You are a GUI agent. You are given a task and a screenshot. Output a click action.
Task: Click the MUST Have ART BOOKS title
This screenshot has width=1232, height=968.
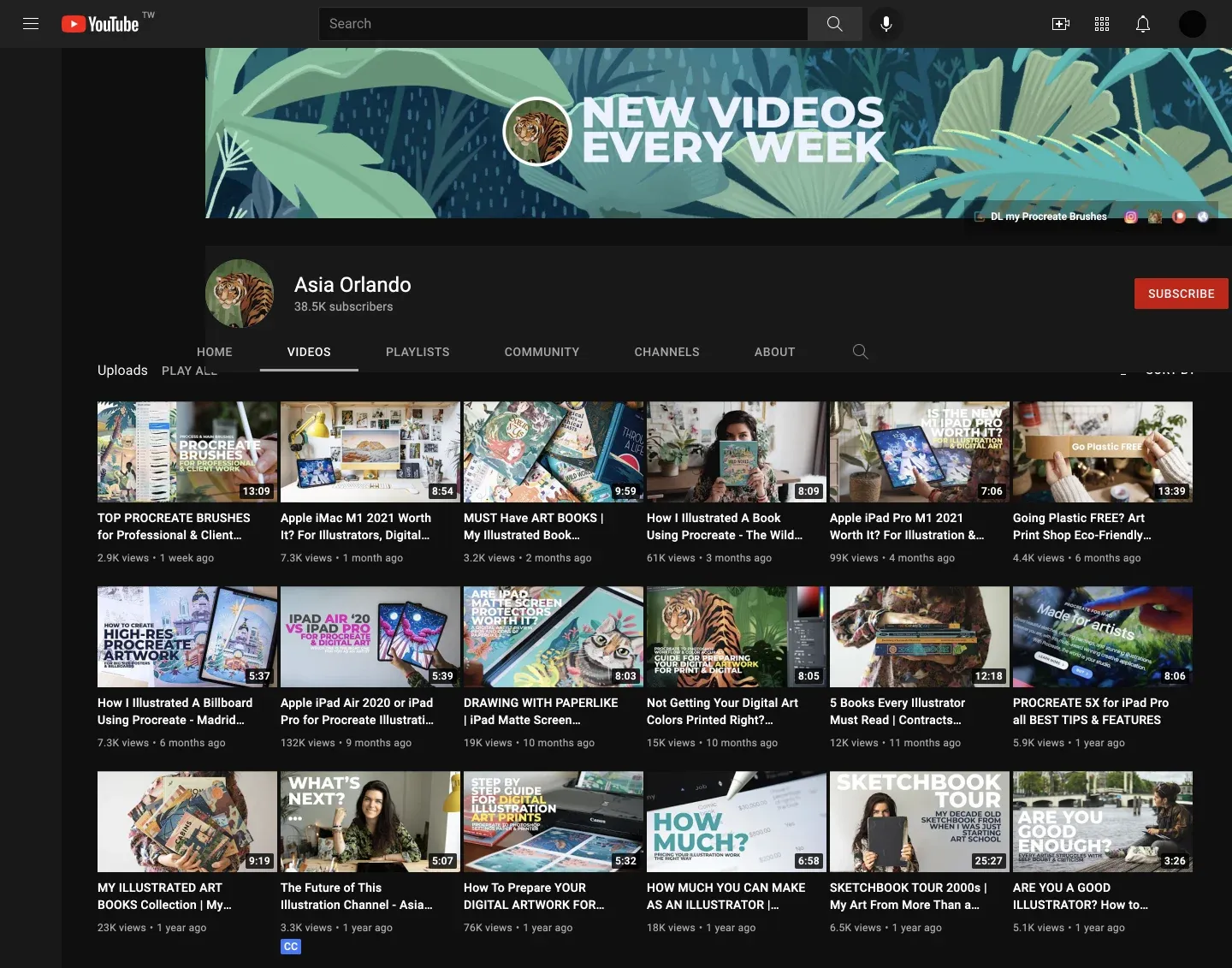click(534, 526)
